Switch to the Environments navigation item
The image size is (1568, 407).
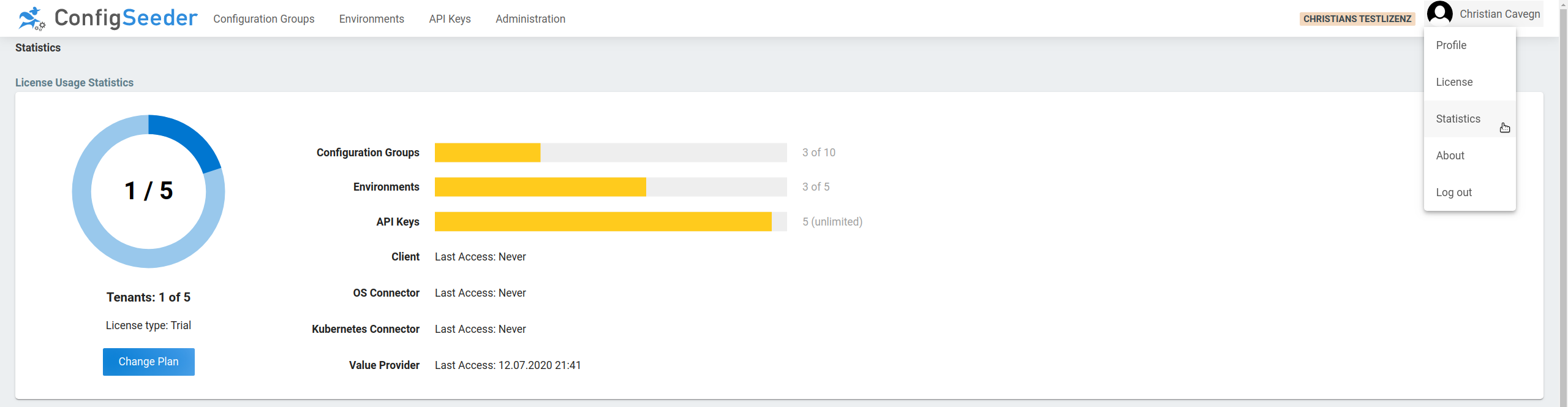pyautogui.click(x=371, y=18)
